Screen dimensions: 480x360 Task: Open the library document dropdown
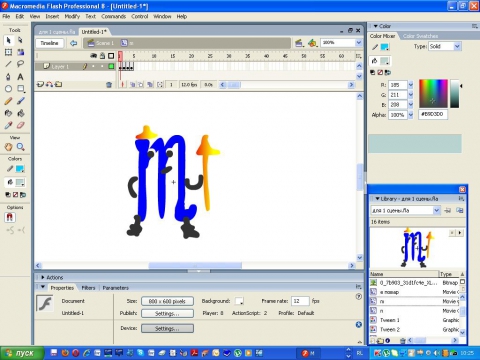(406, 210)
